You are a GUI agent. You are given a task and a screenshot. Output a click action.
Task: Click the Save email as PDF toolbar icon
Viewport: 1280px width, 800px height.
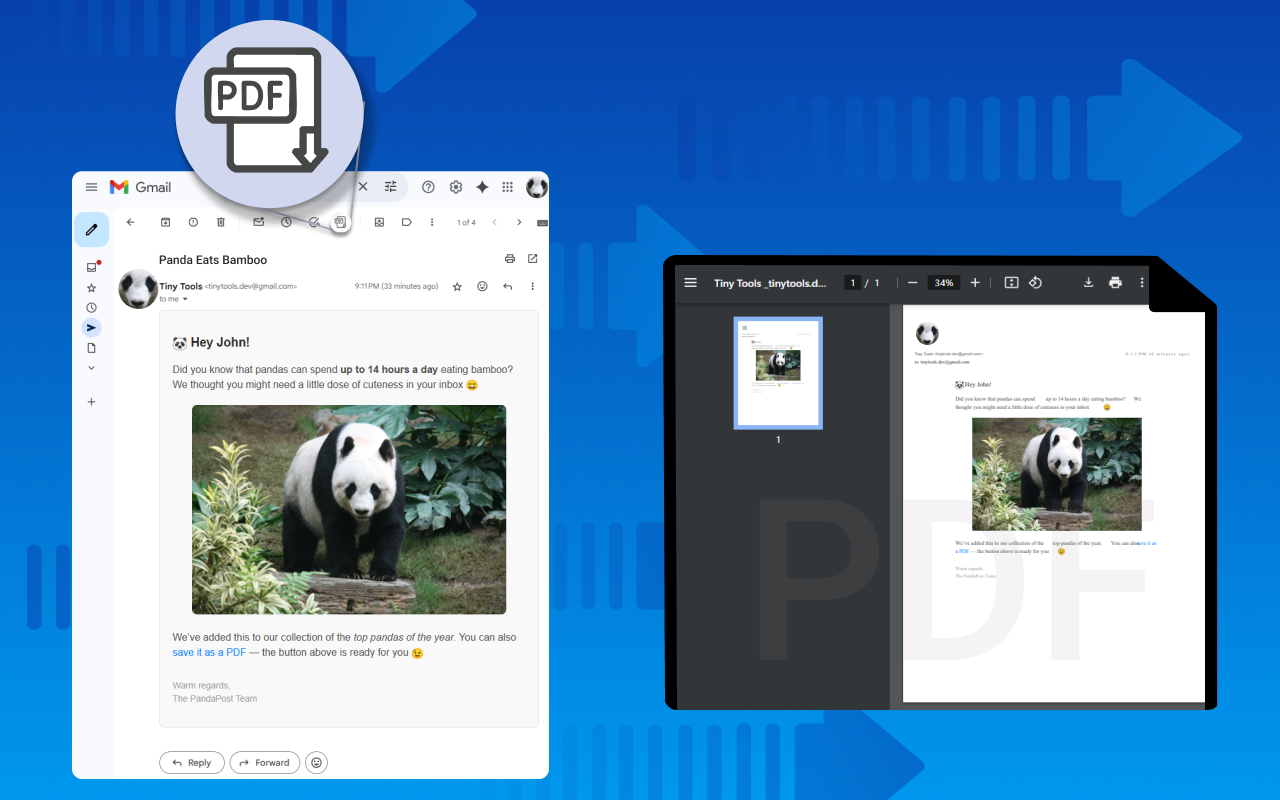341,222
